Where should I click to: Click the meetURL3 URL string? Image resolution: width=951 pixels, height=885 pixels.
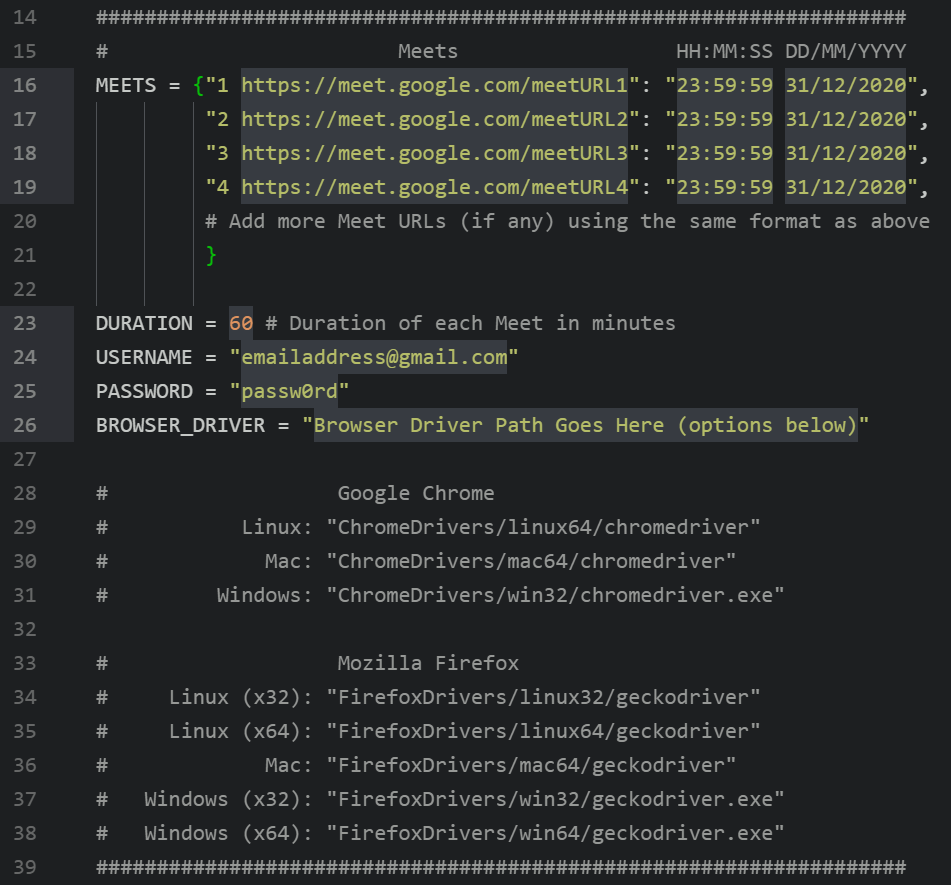tap(434, 154)
